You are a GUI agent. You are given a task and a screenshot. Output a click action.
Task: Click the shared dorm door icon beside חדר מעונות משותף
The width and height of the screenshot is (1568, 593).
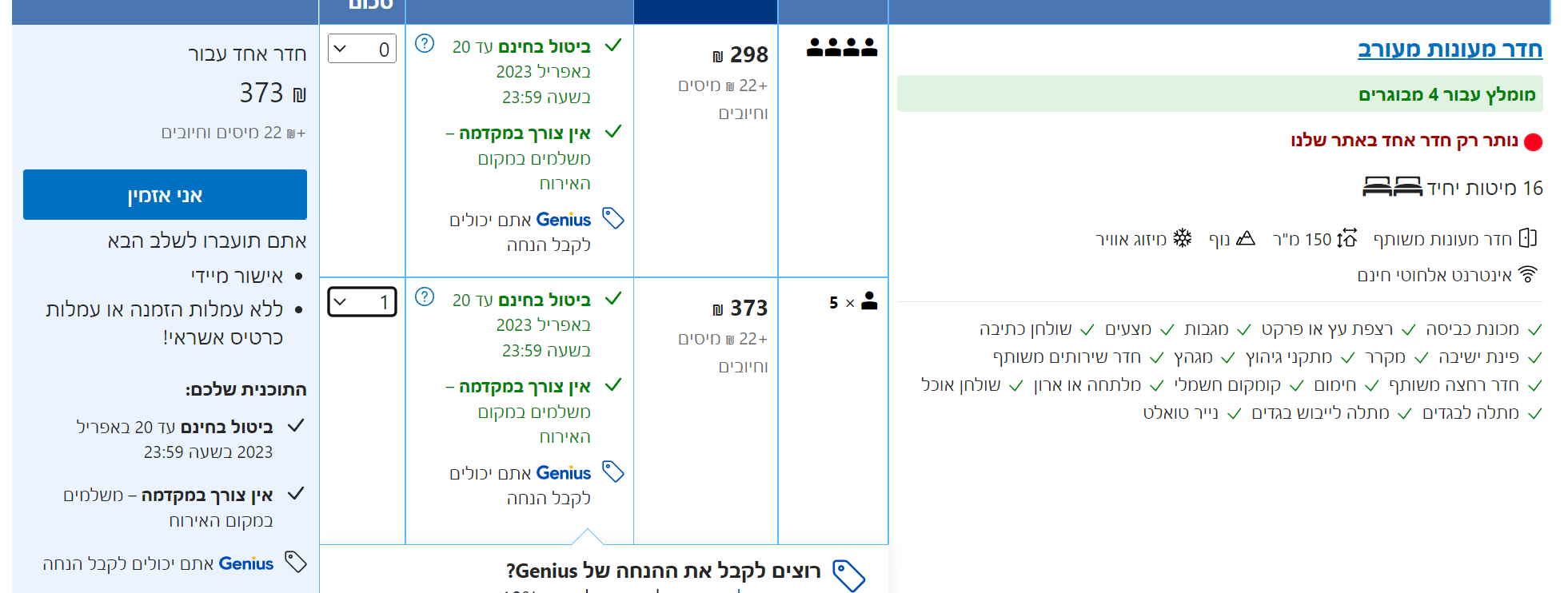pos(1528,237)
